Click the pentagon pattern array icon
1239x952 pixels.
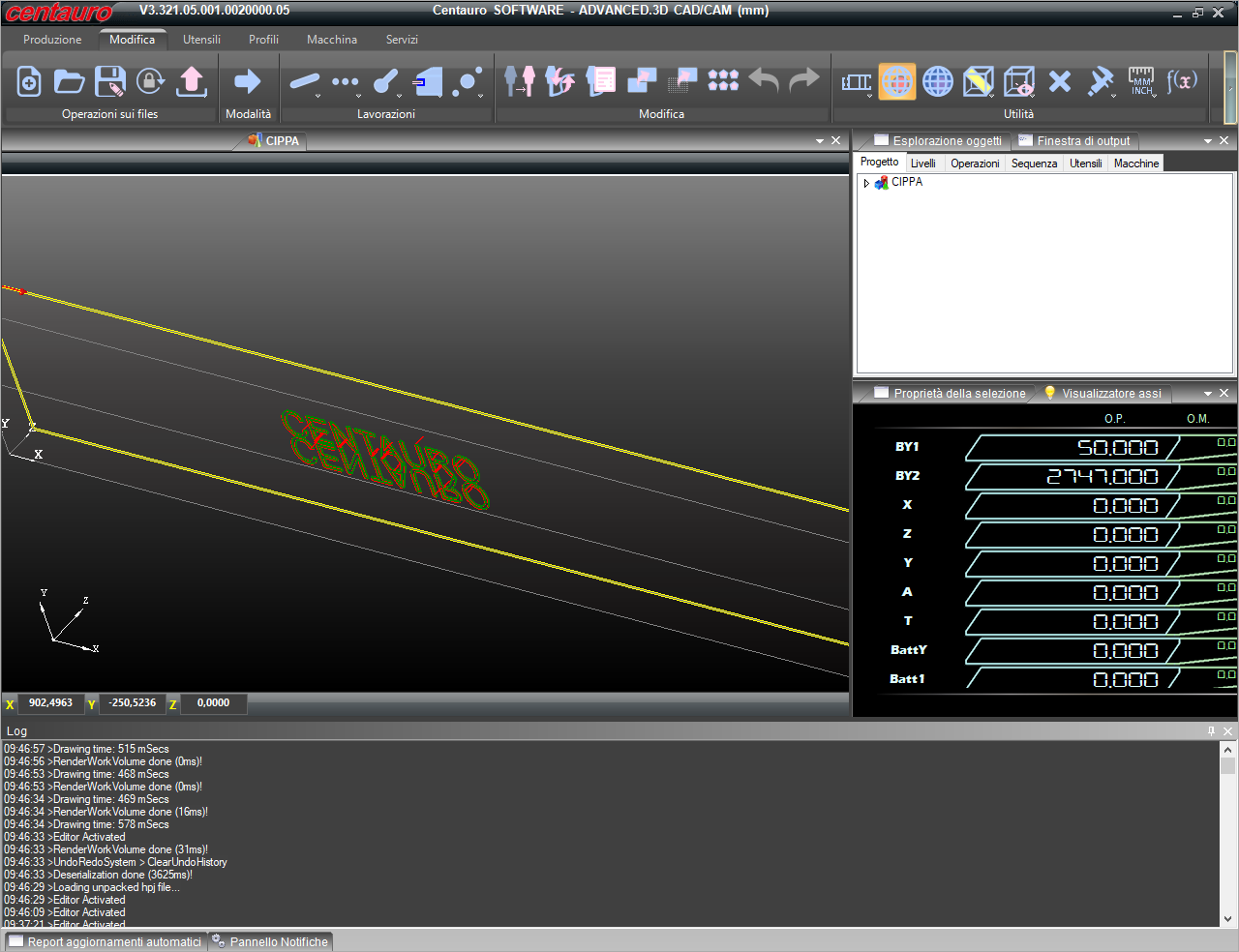coord(723,81)
